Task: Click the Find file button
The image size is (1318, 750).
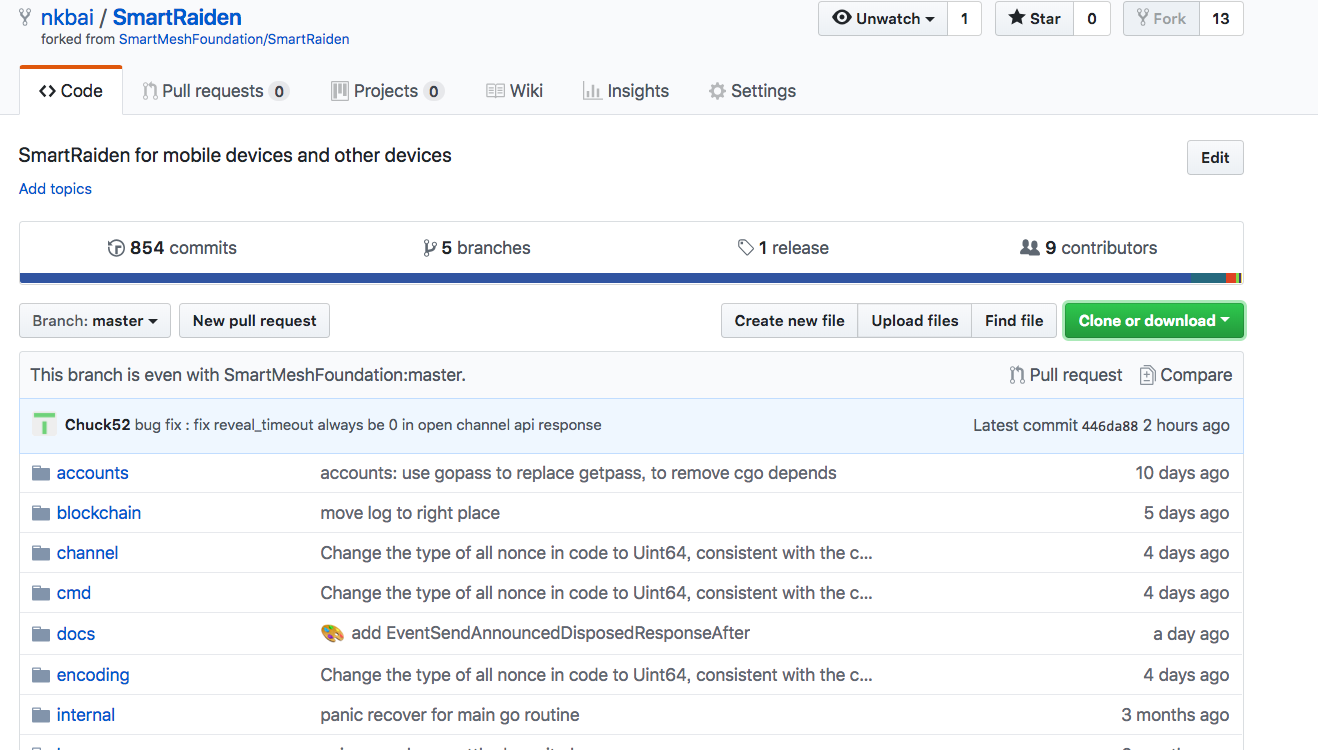Action: pos(1014,321)
